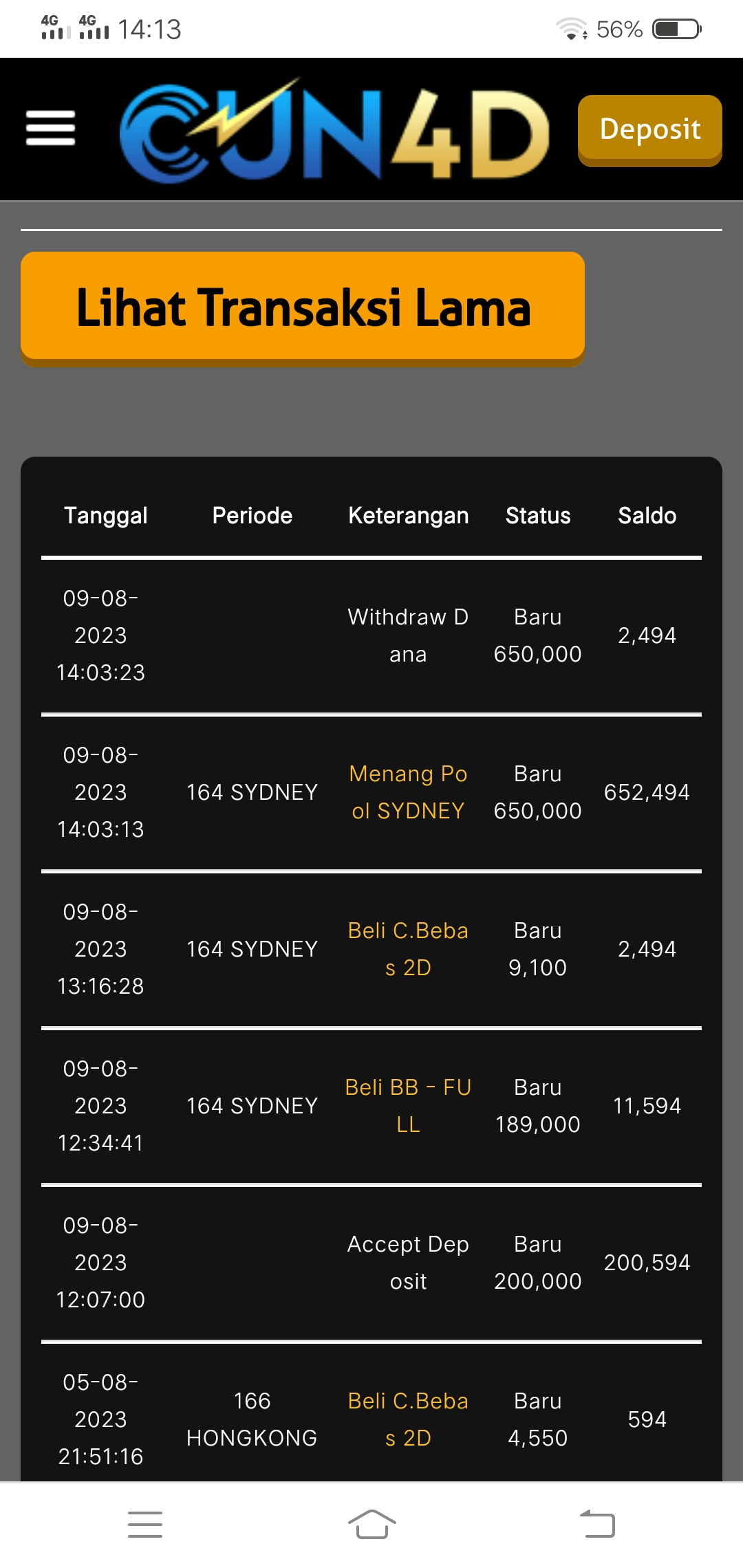Open Menang Pool SYDNEY transaction link
The height and width of the screenshot is (1568, 743).
pyautogui.click(x=408, y=792)
